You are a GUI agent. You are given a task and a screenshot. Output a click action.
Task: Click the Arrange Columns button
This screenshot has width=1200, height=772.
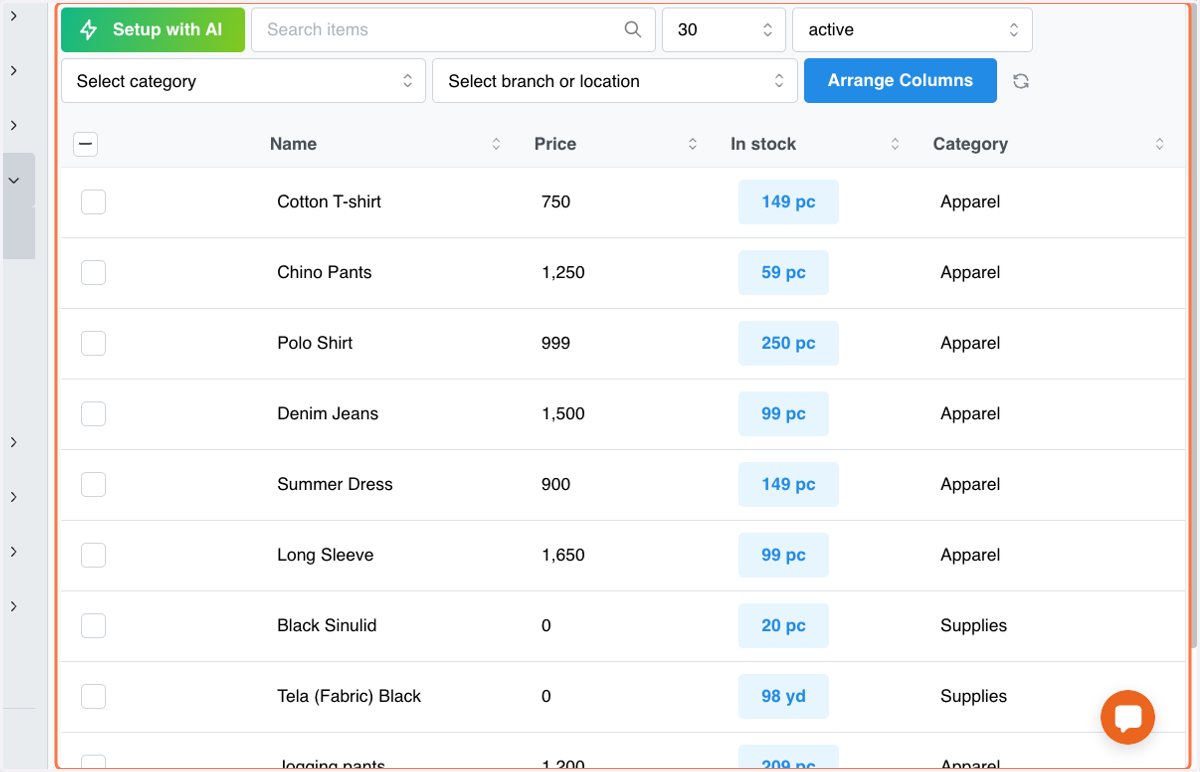click(x=900, y=81)
